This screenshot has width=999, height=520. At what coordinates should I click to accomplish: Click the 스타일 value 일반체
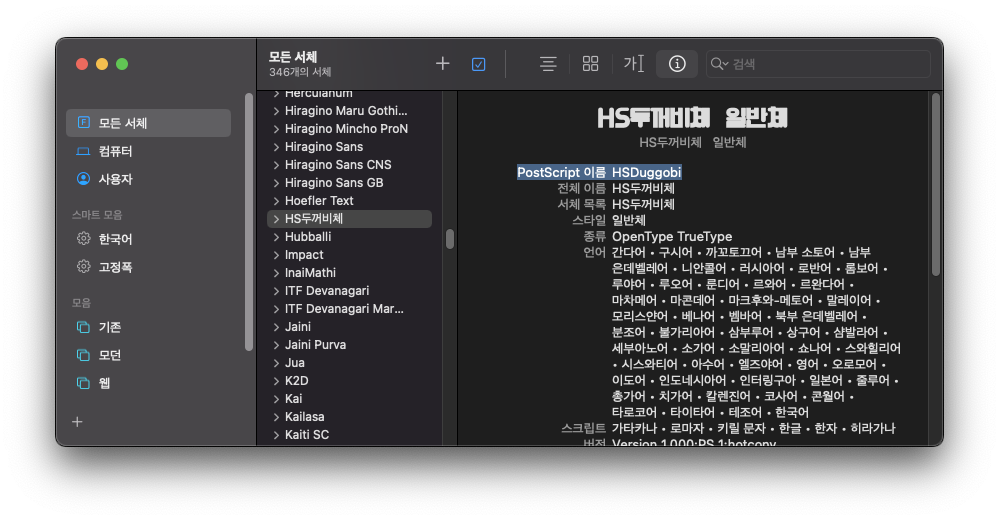(x=629, y=220)
